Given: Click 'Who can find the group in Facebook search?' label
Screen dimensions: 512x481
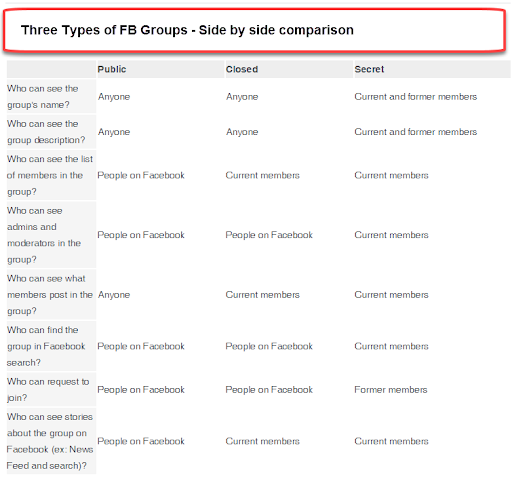Looking at the screenshot, I should pos(46,346).
